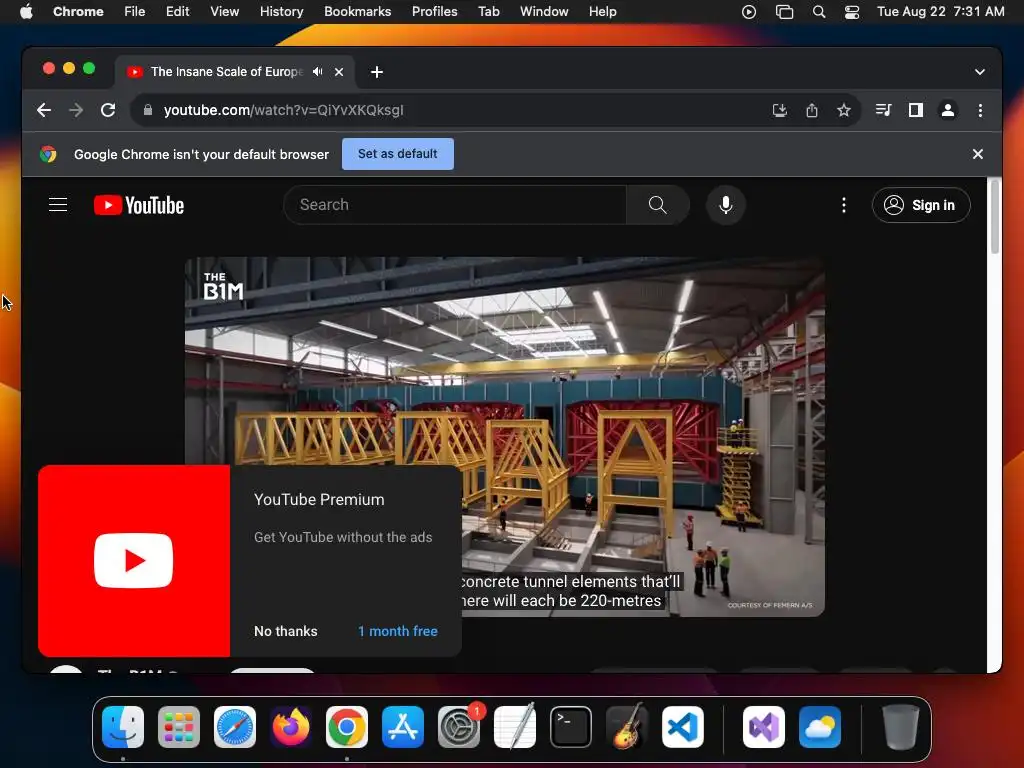Viewport: 1024px width, 768px height.
Task: Click the Spotlight search icon in menu bar
Action: [x=818, y=12]
